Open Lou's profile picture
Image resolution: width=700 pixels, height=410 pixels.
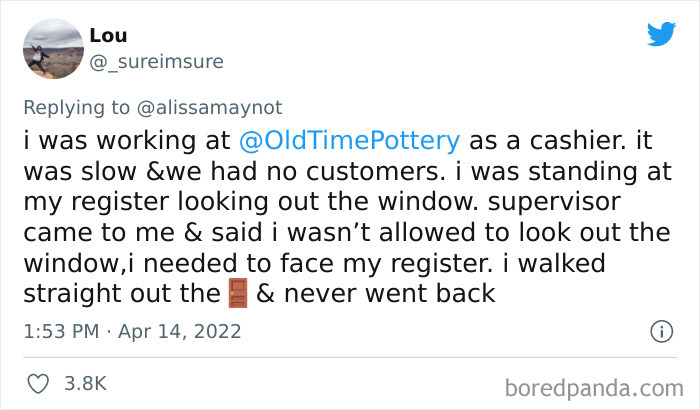51,49
